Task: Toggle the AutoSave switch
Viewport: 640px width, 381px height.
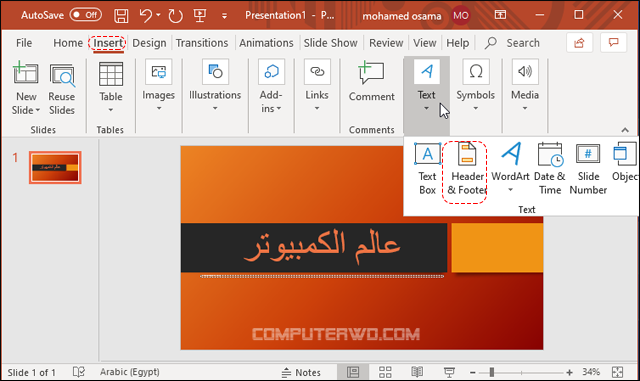Action: [85, 15]
